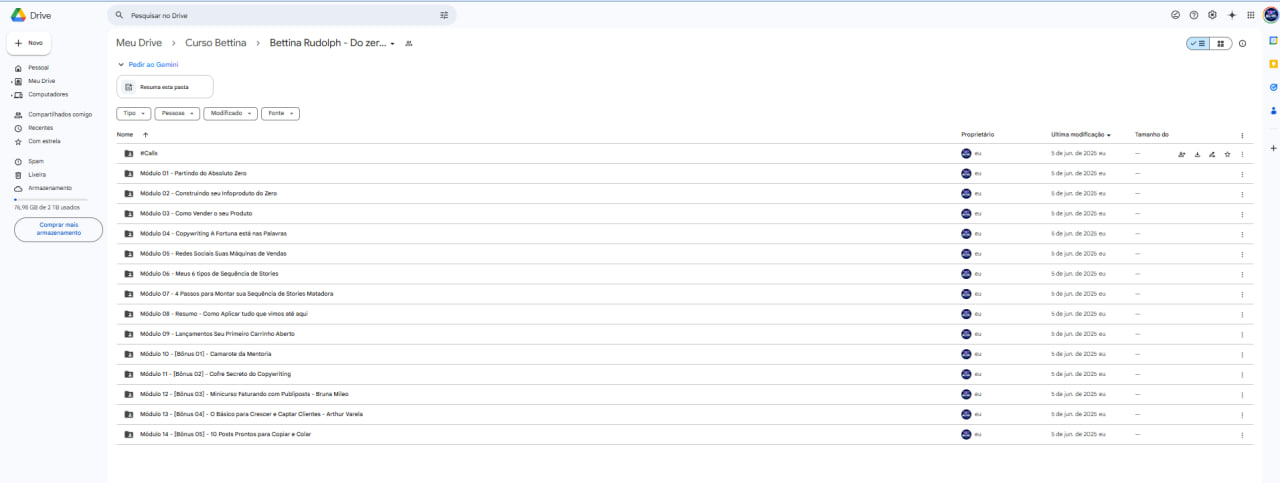Navigate to Meu Drive breadcrumb
The image size is (1280, 483).
click(139, 44)
